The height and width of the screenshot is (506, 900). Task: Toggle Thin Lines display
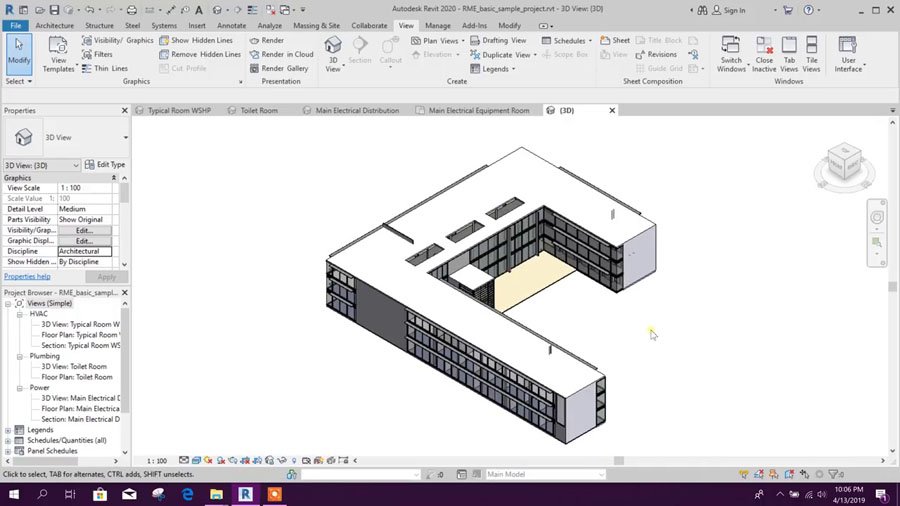(x=105, y=68)
